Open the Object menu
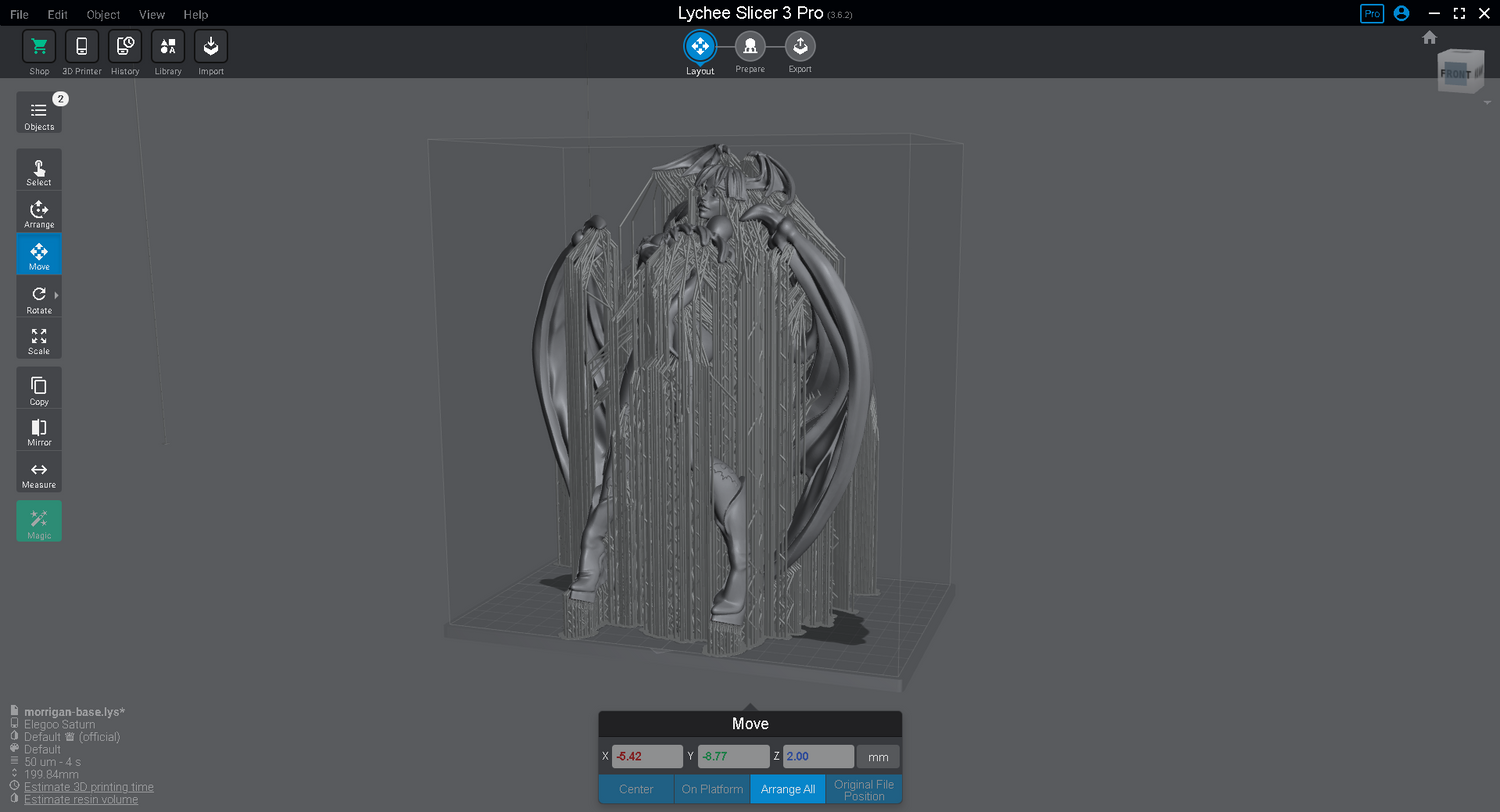Screen dimensions: 1500x812 coord(103,14)
